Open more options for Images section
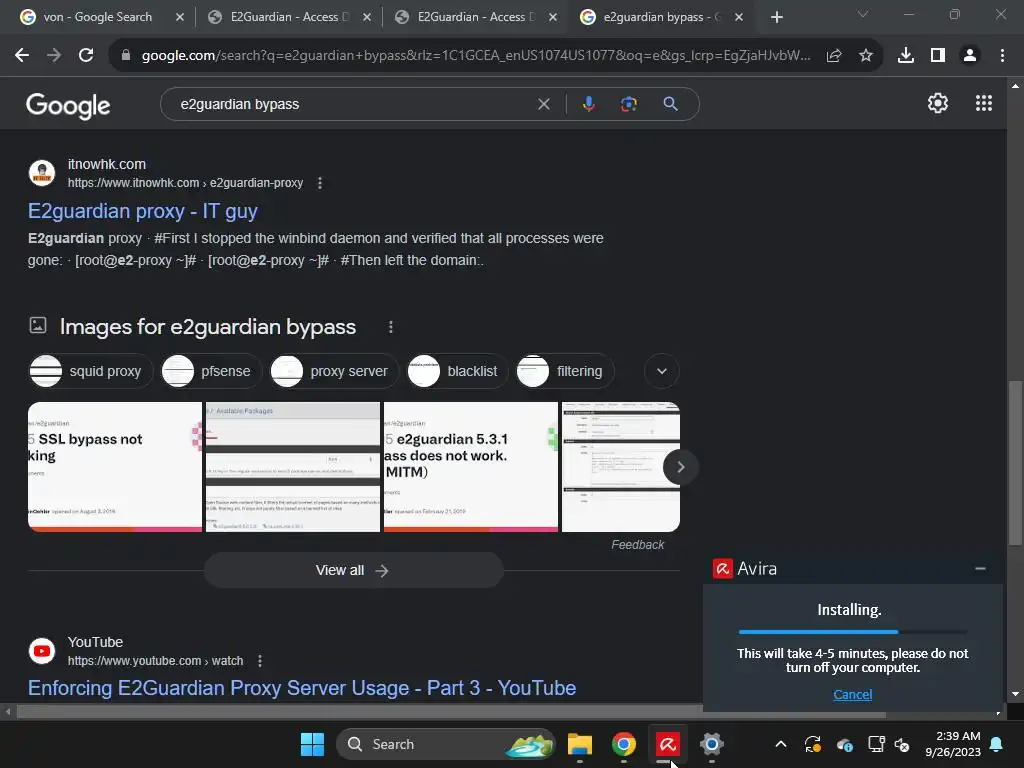Screen dimensions: 1024x768 pyautogui.click(x=391, y=327)
